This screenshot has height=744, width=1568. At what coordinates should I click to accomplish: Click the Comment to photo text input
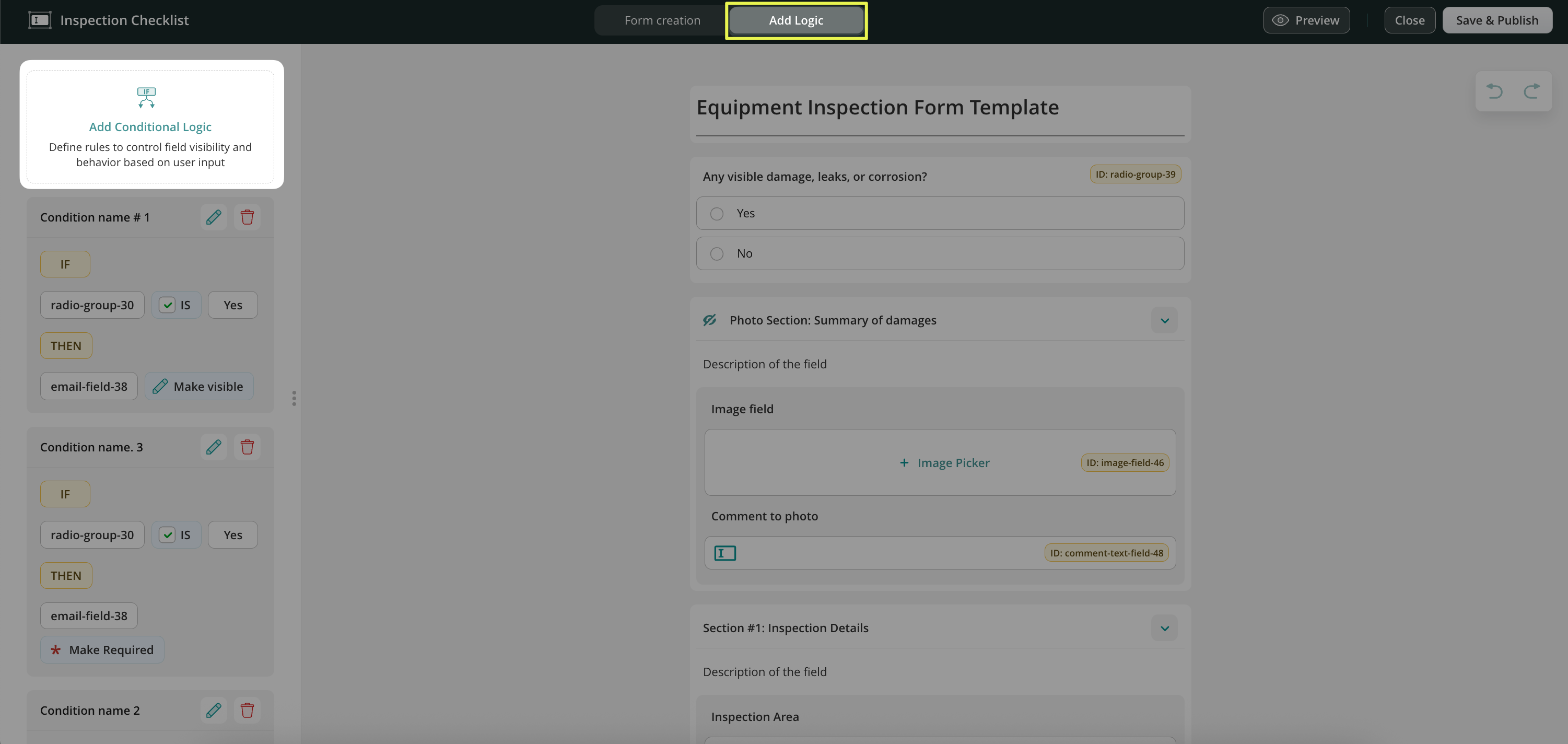pos(883,553)
